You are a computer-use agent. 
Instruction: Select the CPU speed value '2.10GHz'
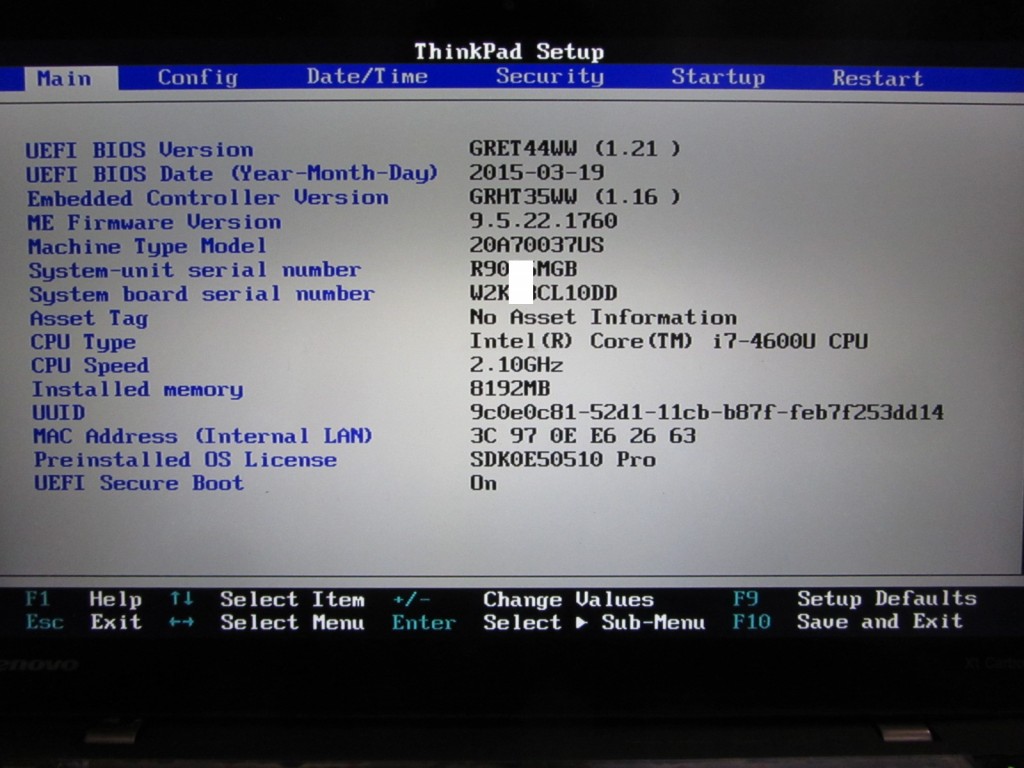(517, 364)
